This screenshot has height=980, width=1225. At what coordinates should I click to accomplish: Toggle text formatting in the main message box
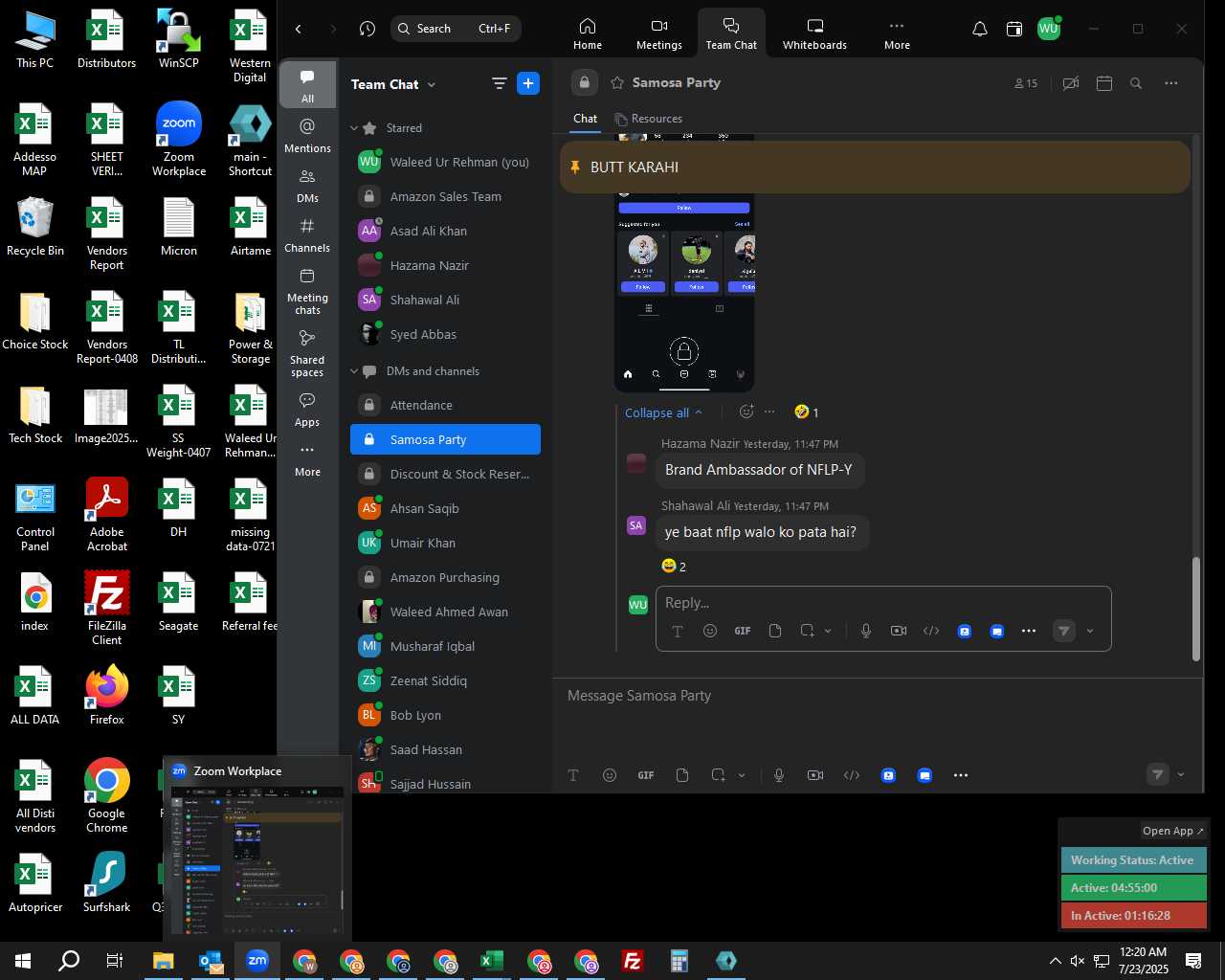click(573, 775)
